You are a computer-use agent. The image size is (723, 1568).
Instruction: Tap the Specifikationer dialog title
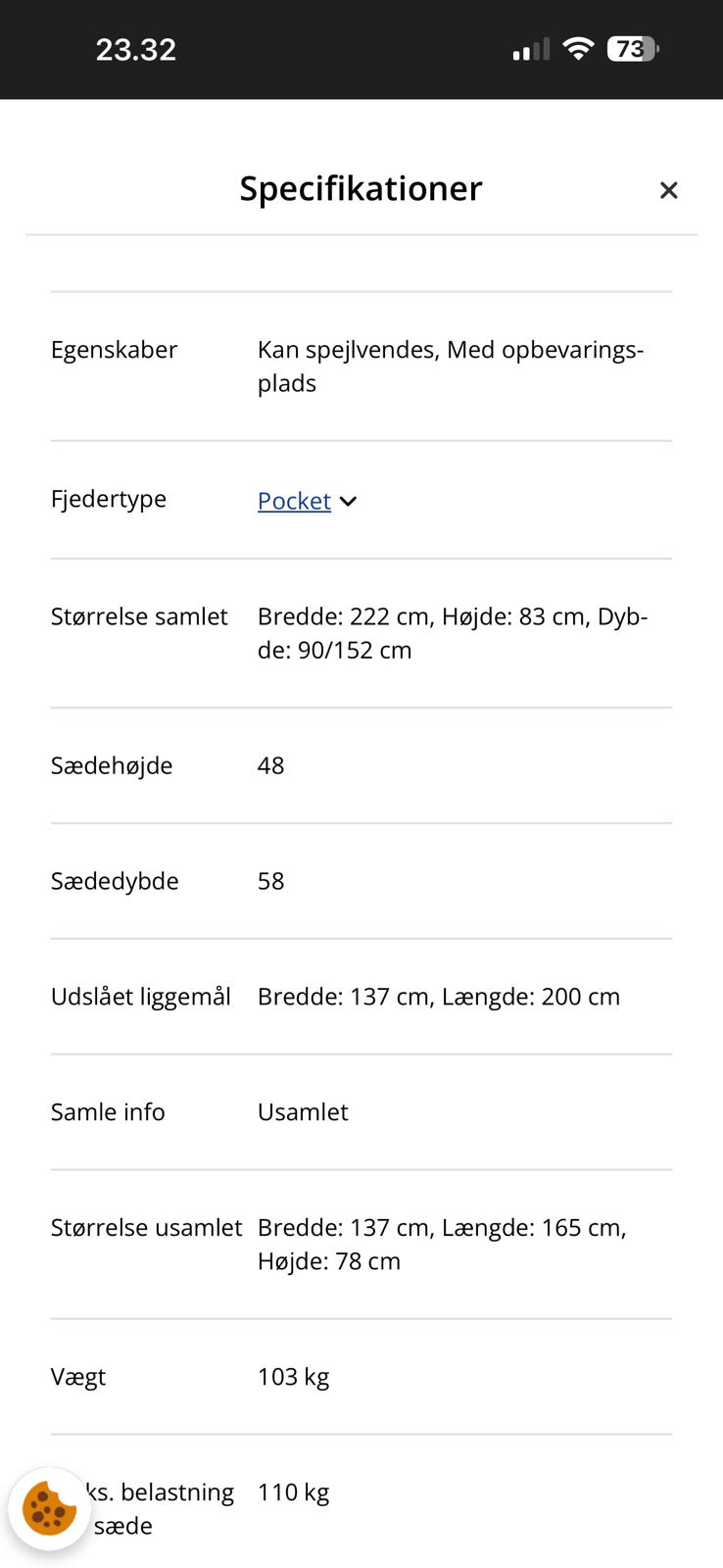tap(361, 188)
